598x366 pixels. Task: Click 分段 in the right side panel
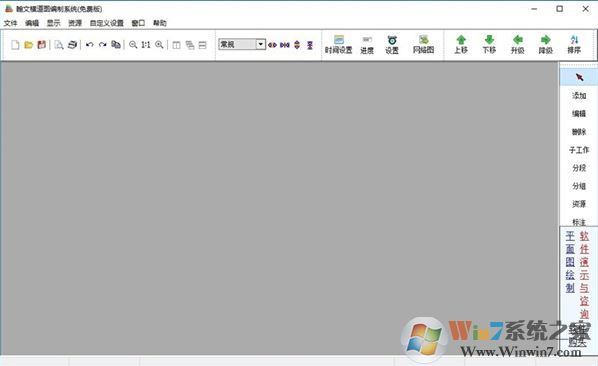[579, 168]
